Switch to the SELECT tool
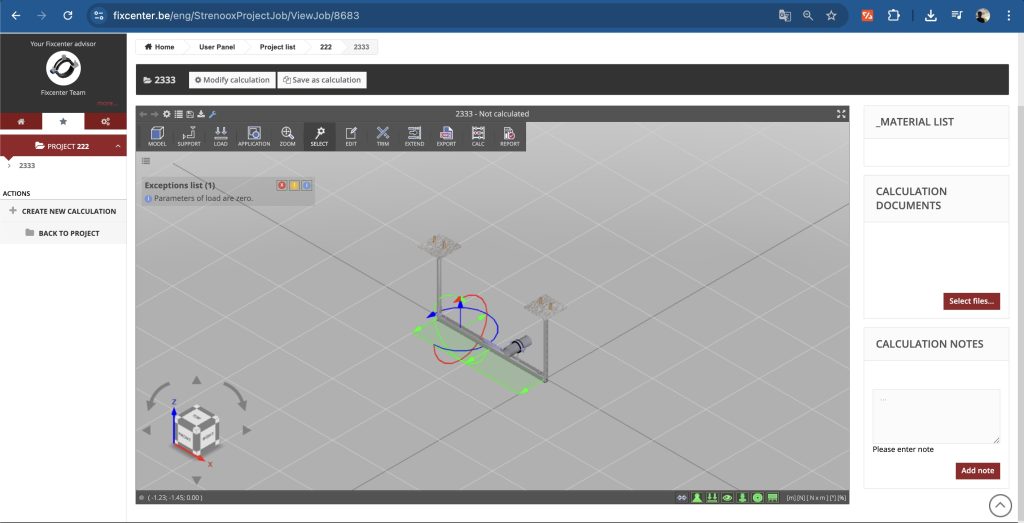1024x523 pixels. pos(319,136)
